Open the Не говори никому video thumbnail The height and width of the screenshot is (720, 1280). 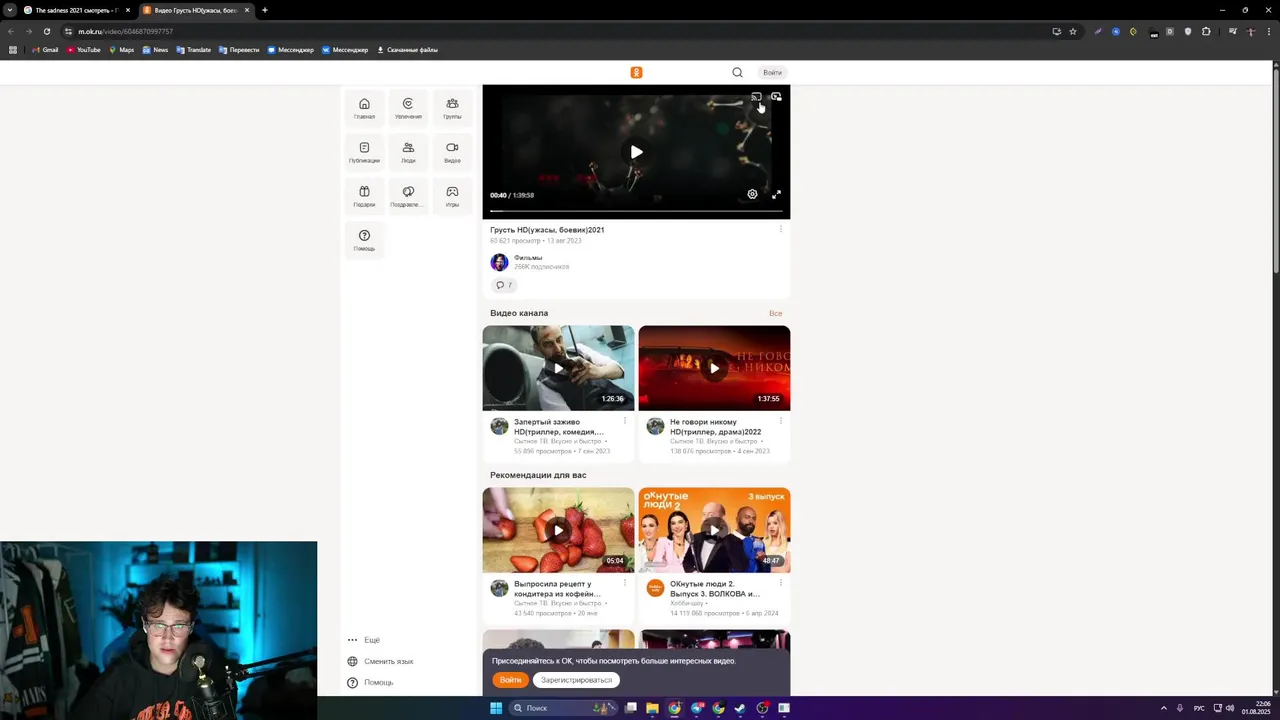714,368
